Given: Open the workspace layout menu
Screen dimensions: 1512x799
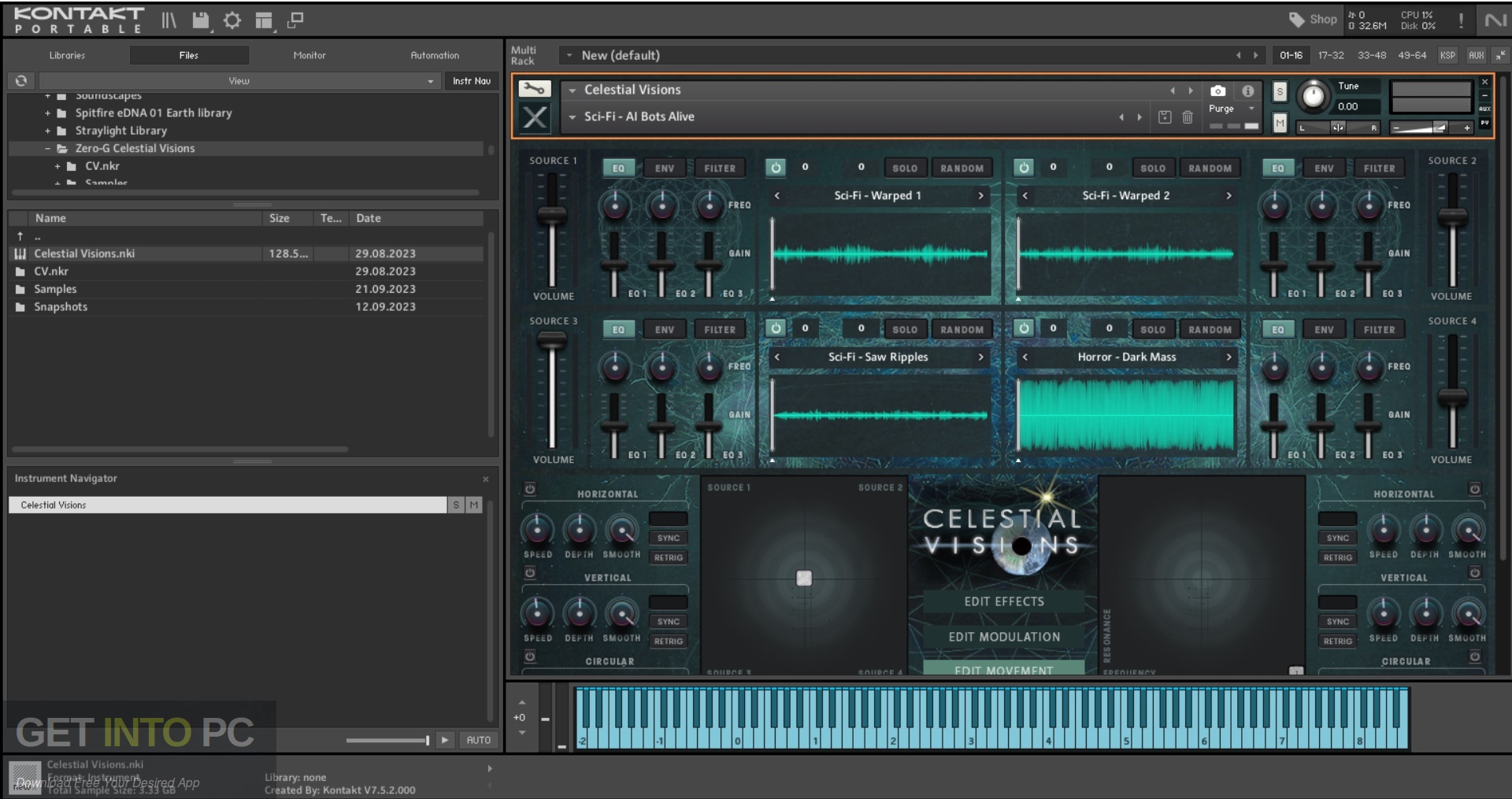Looking at the screenshot, I should 264,20.
